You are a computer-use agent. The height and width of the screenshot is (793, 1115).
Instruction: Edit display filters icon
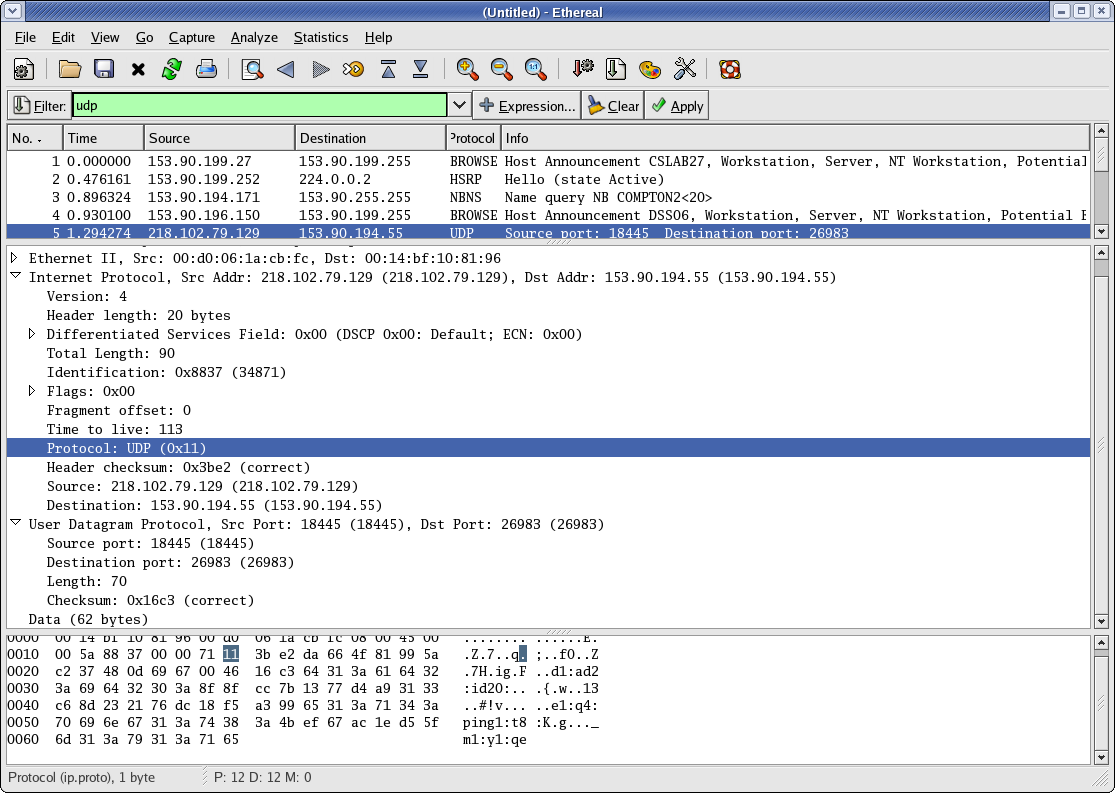(616, 69)
